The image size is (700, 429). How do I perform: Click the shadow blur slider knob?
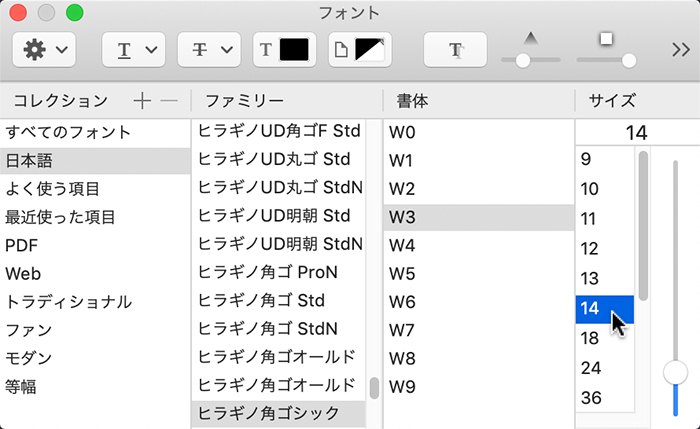coord(628,60)
